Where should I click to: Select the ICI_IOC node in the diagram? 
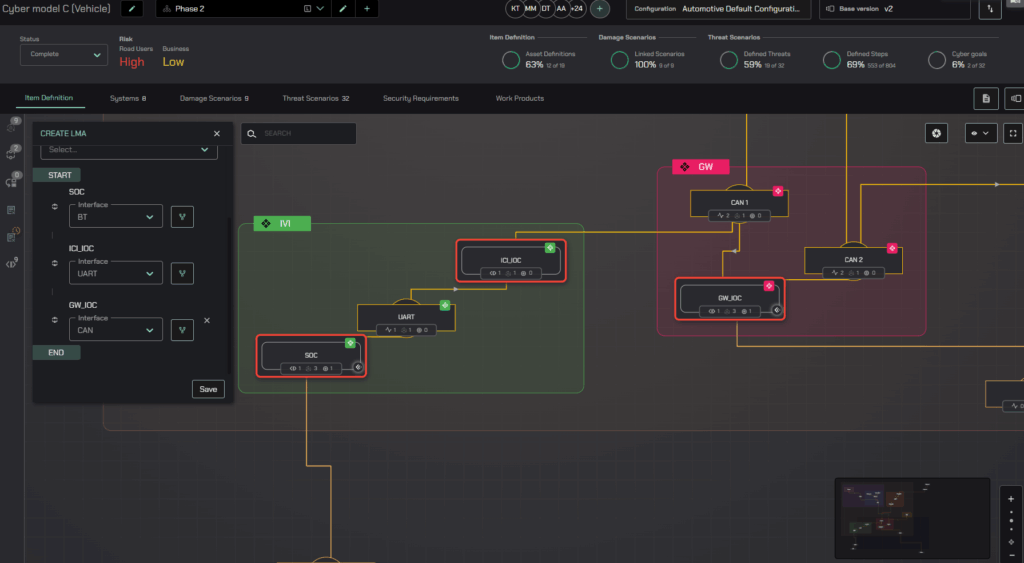511,261
